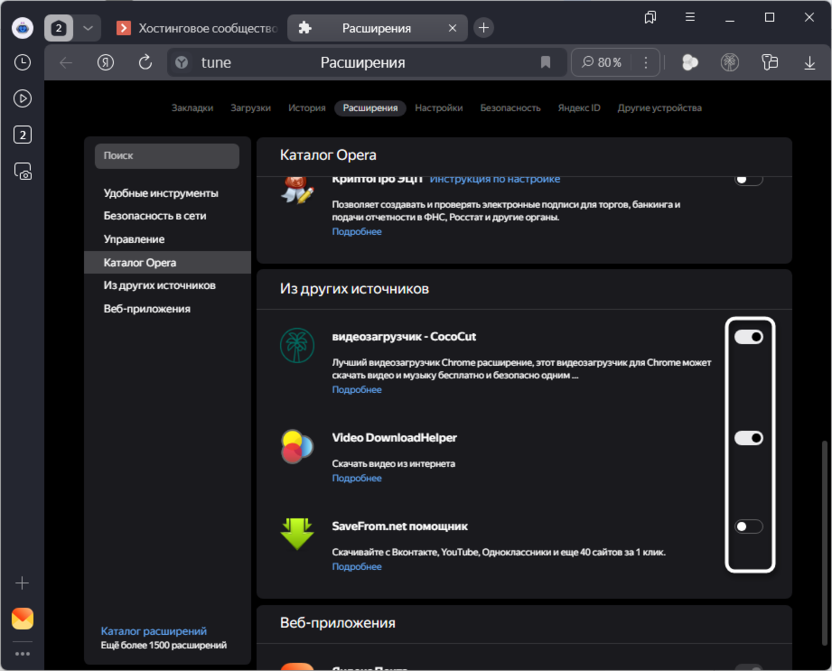Click the Поиск extensions search field
This screenshot has width=832, height=671.
[x=167, y=156]
